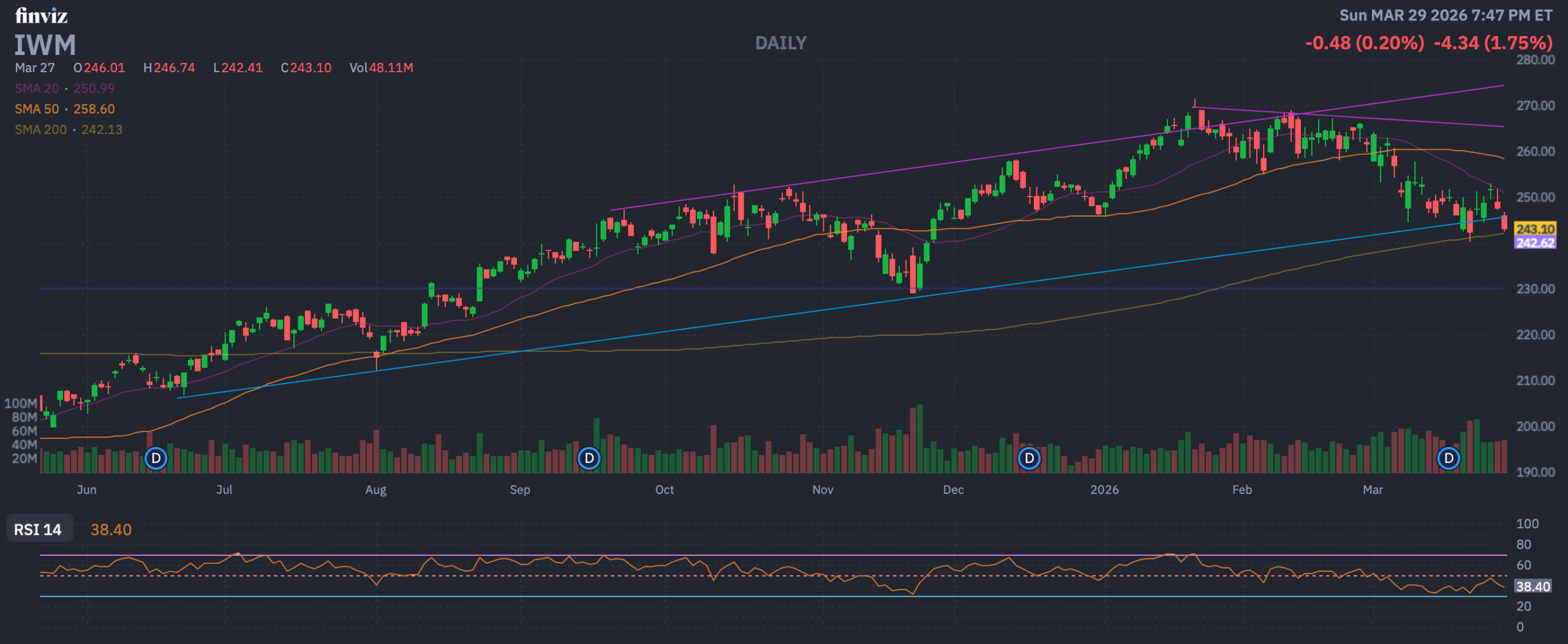The height and width of the screenshot is (644, 1568).
Task: Click the '100' RSI axis label
Action: 1528,524
